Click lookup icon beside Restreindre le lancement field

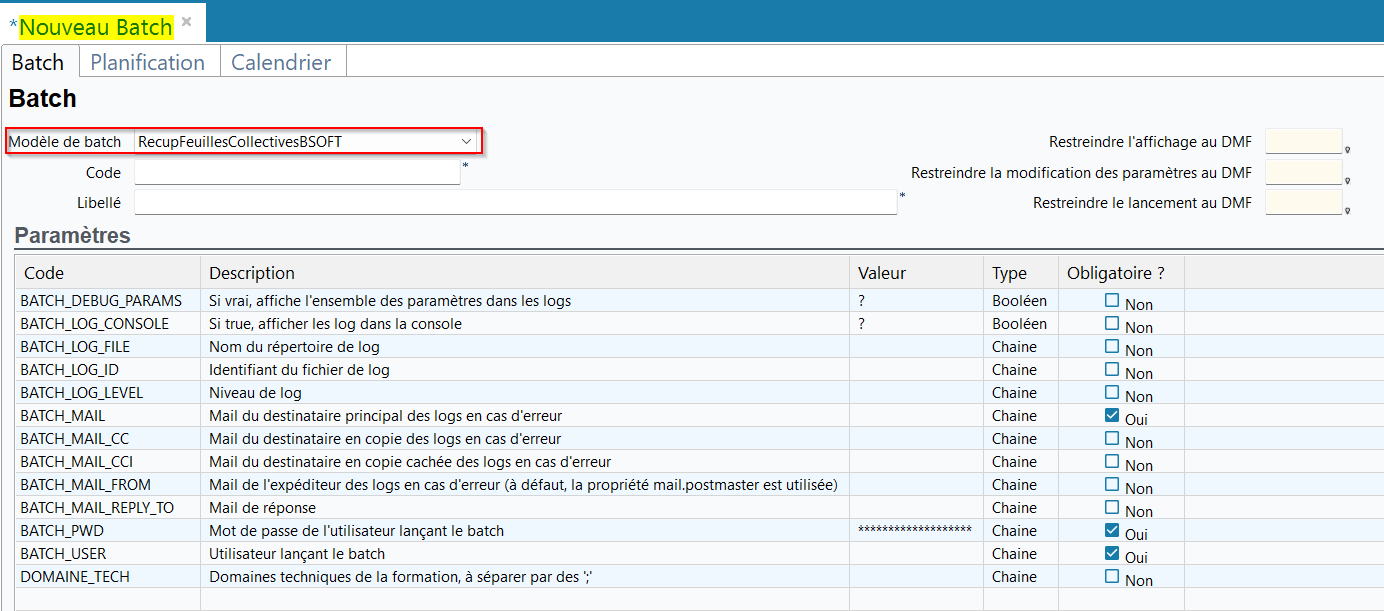(1348, 211)
